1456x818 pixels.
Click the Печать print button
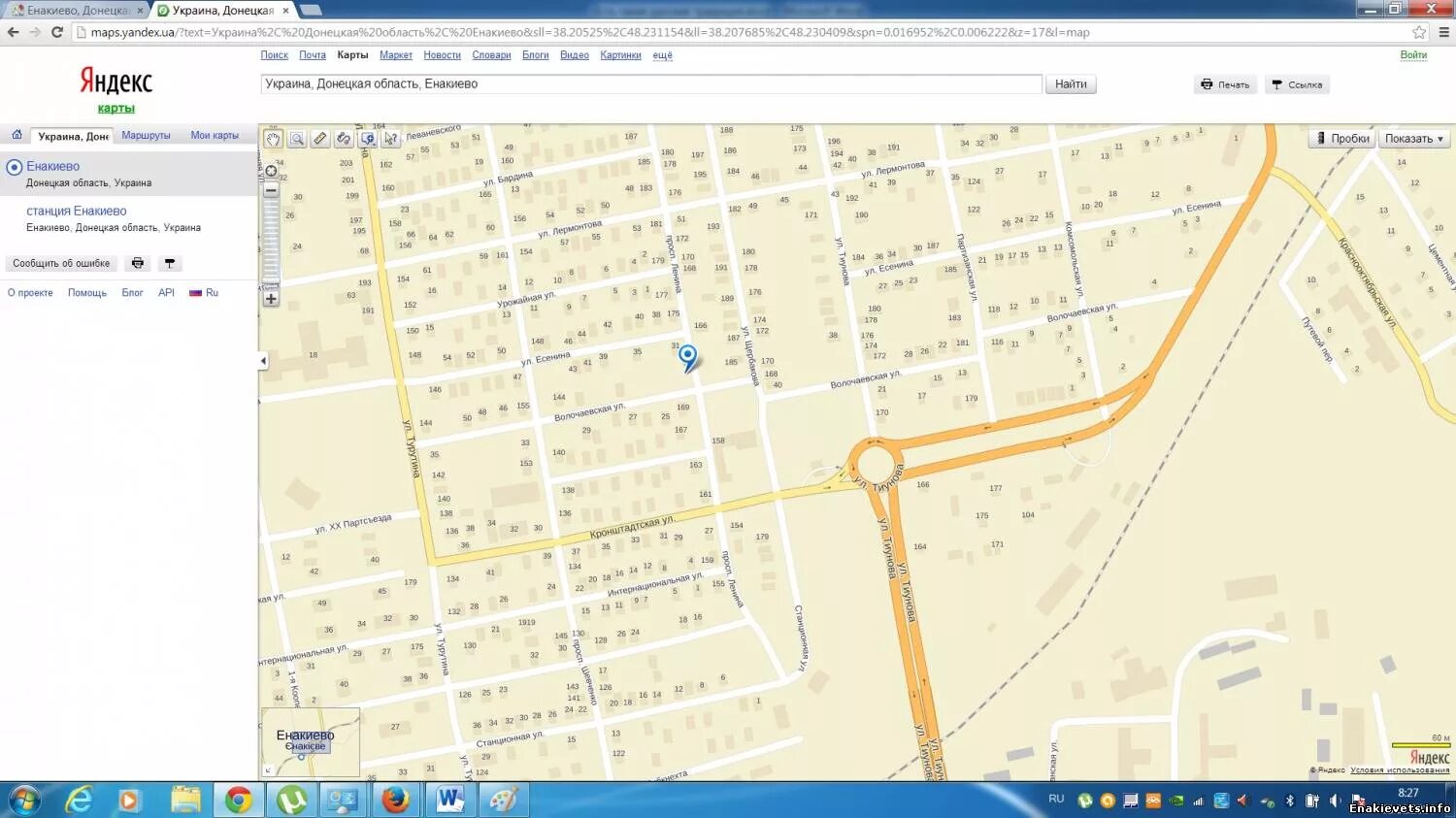pyautogui.click(x=1225, y=84)
